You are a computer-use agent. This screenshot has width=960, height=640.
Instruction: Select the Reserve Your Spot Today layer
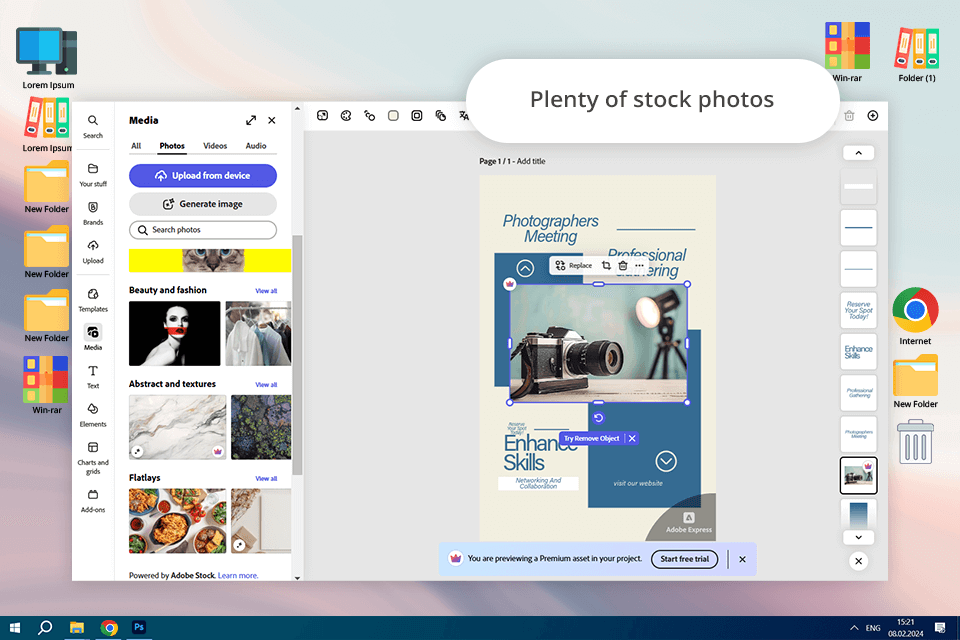[x=858, y=310]
